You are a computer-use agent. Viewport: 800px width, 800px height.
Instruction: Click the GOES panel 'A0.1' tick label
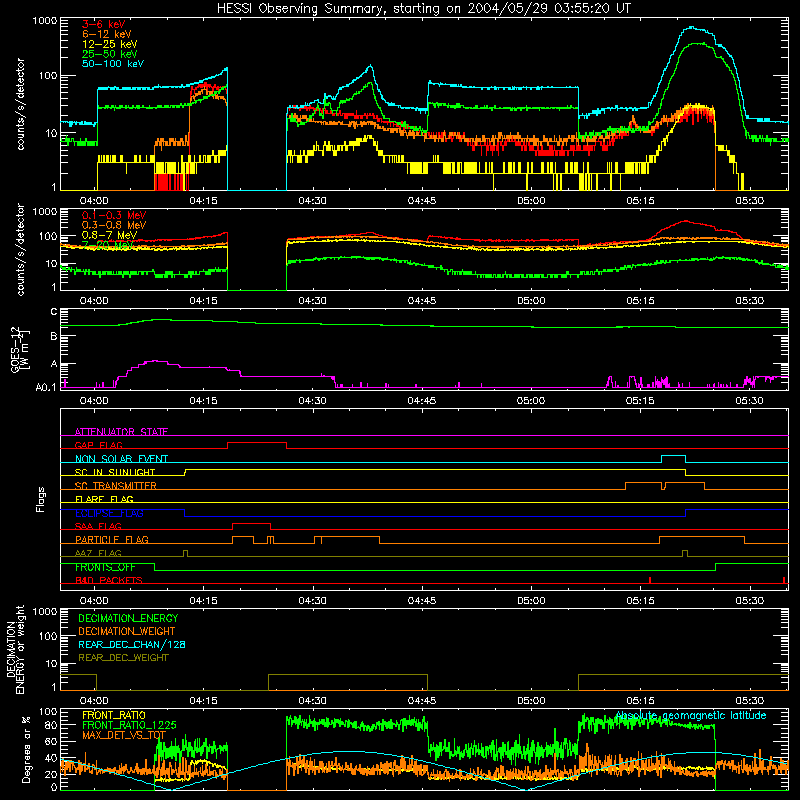(x=46, y=388)
